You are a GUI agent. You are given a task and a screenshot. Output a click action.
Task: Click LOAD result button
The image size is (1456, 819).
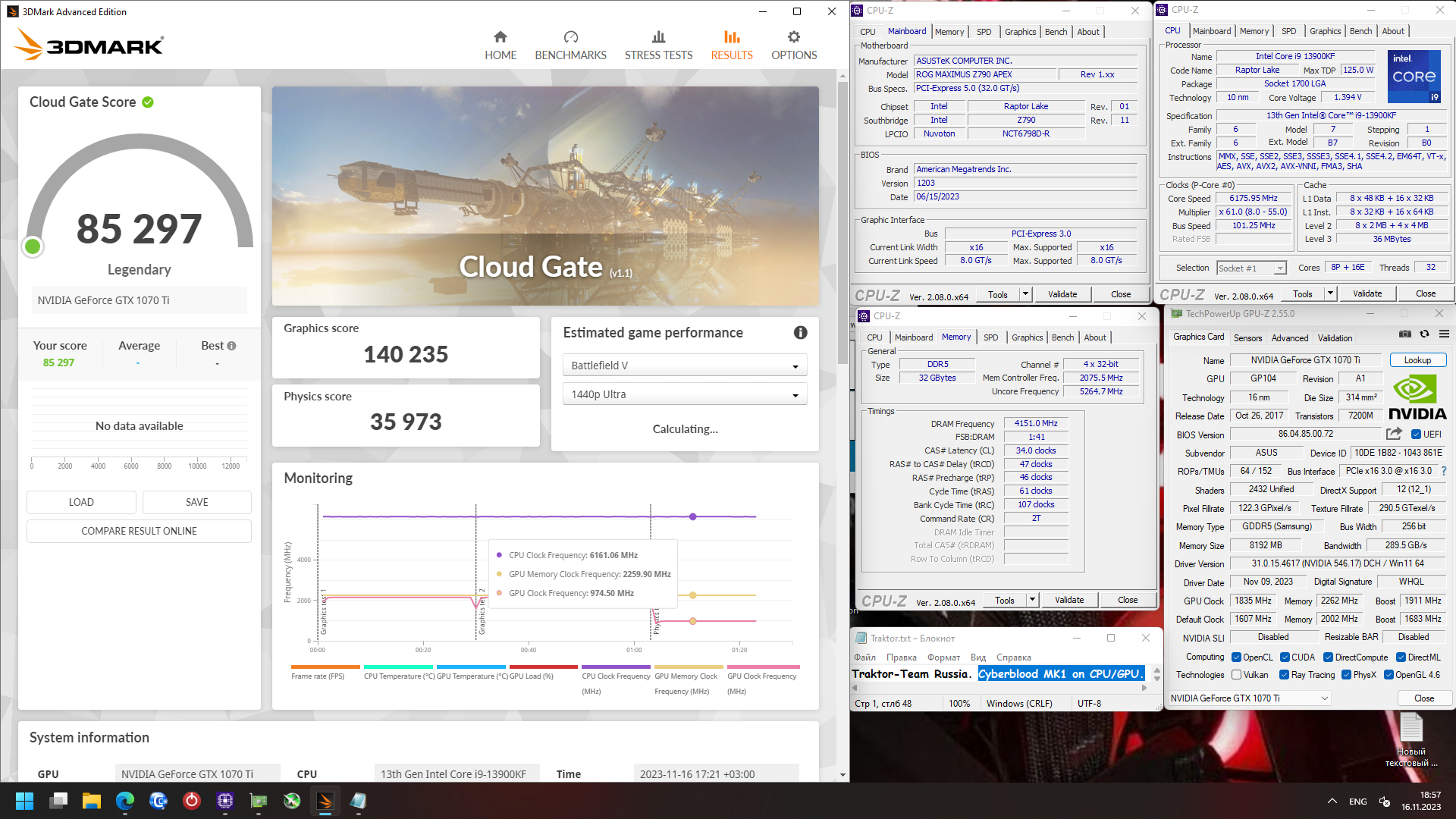[81, 502]
